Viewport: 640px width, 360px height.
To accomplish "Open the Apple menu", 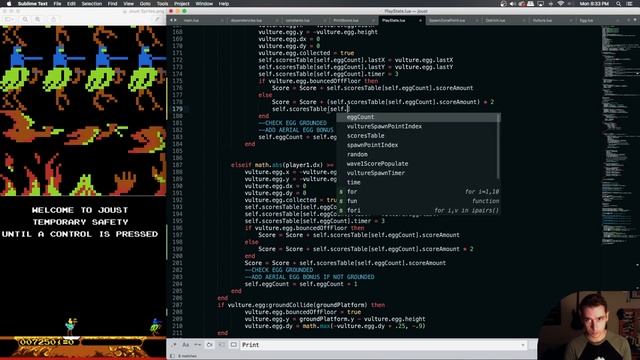I will click(9, 4).
